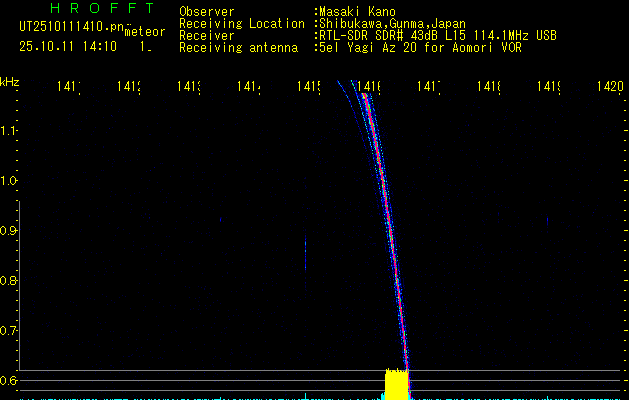Click the 25.10.11 14:10 timestamp
The height and width of the screenshot is (400, 629).
coord(68,46)
